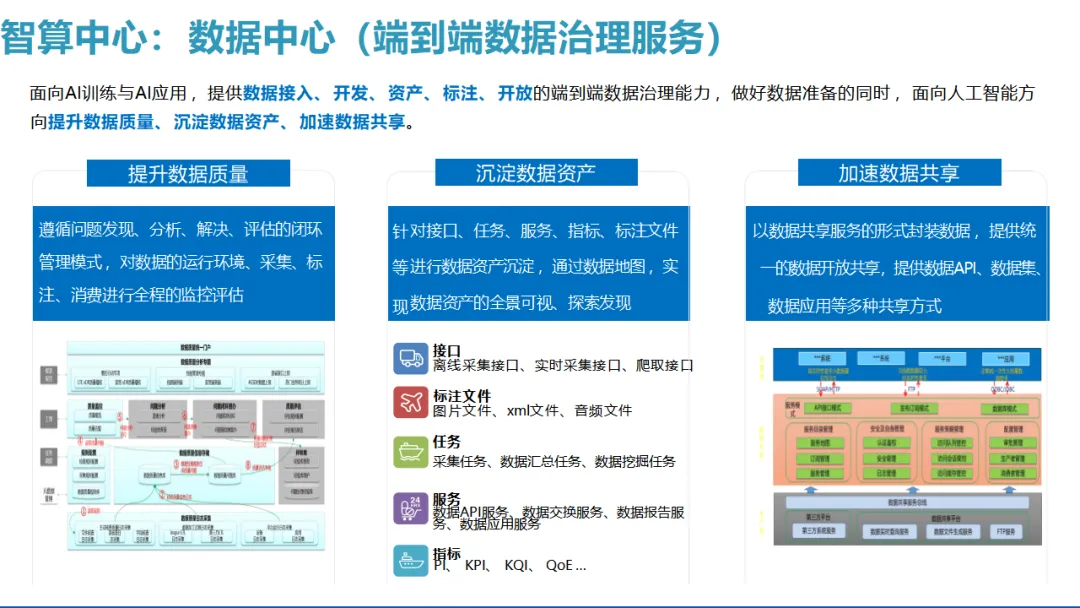Select the 沉淀数据资产 column header
The image size is (1080, 608).
point(536,173)
